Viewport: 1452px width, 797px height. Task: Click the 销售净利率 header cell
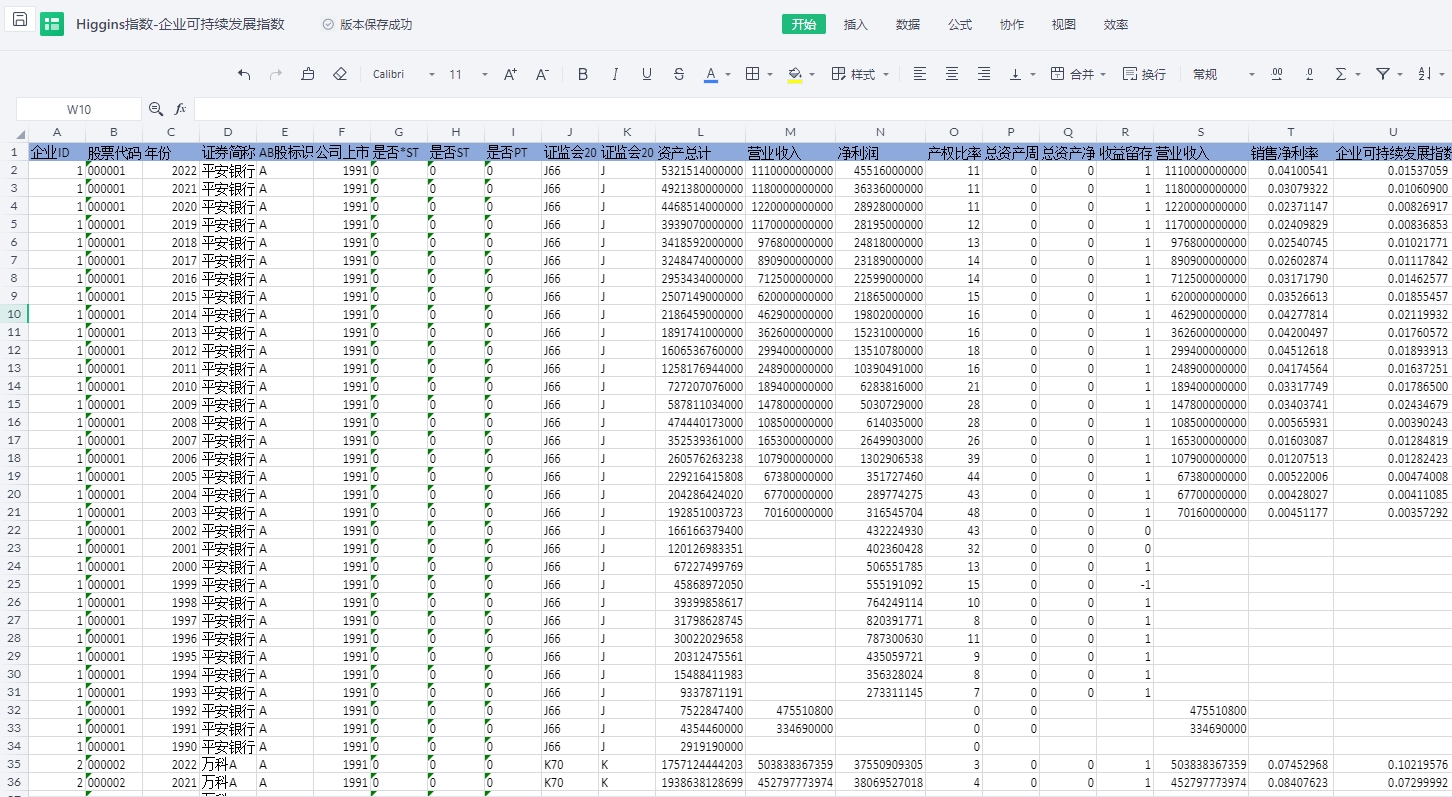(1290, 153)
